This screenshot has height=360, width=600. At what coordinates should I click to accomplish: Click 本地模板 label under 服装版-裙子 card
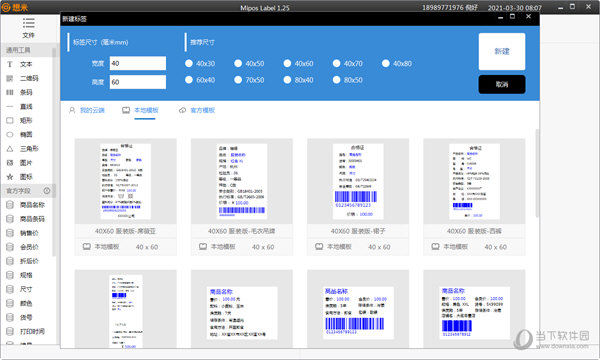[x=339, y=247]
